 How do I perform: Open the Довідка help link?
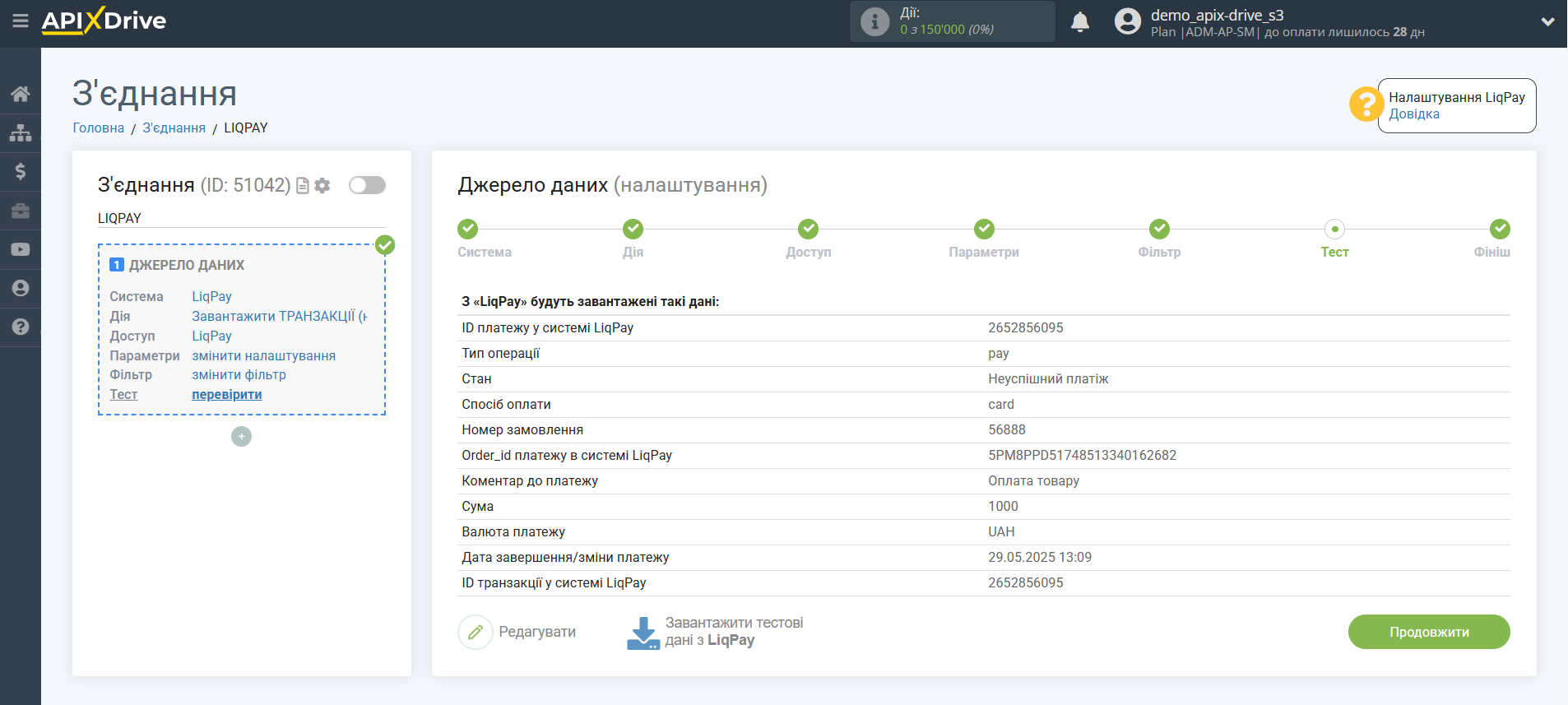[1414, 114]
